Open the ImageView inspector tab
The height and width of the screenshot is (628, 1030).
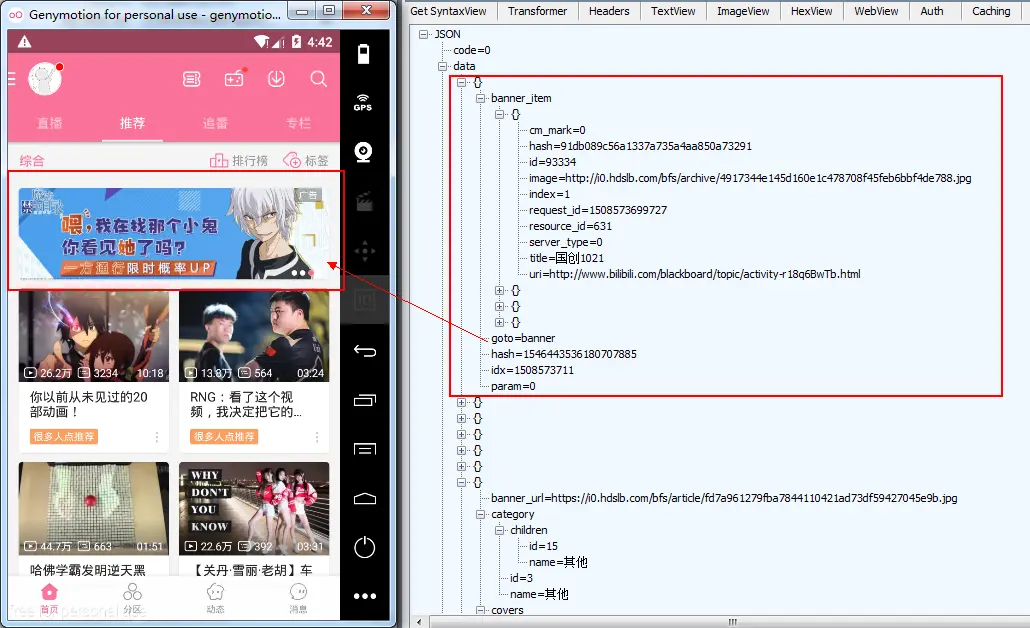743,11
